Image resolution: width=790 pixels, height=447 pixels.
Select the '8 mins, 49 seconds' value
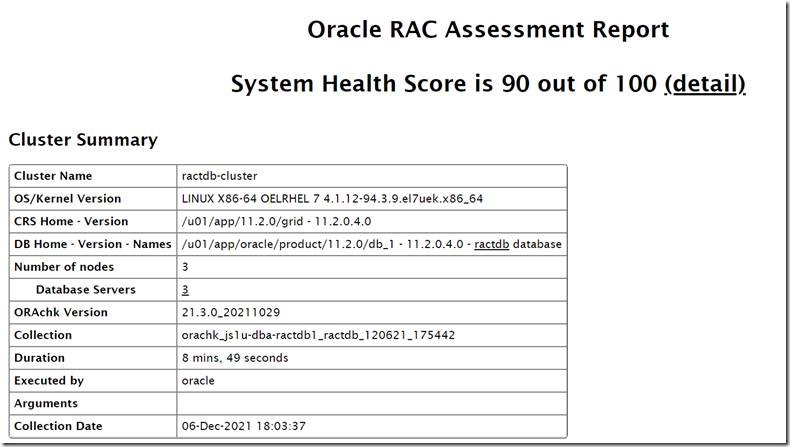235,358
